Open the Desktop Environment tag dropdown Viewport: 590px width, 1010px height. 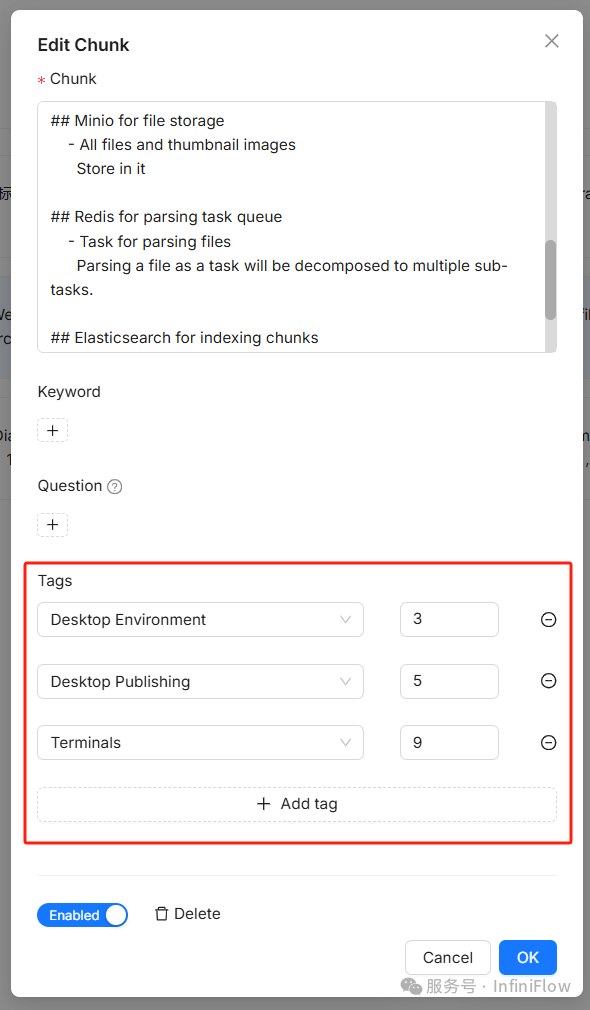pos(200,620)
